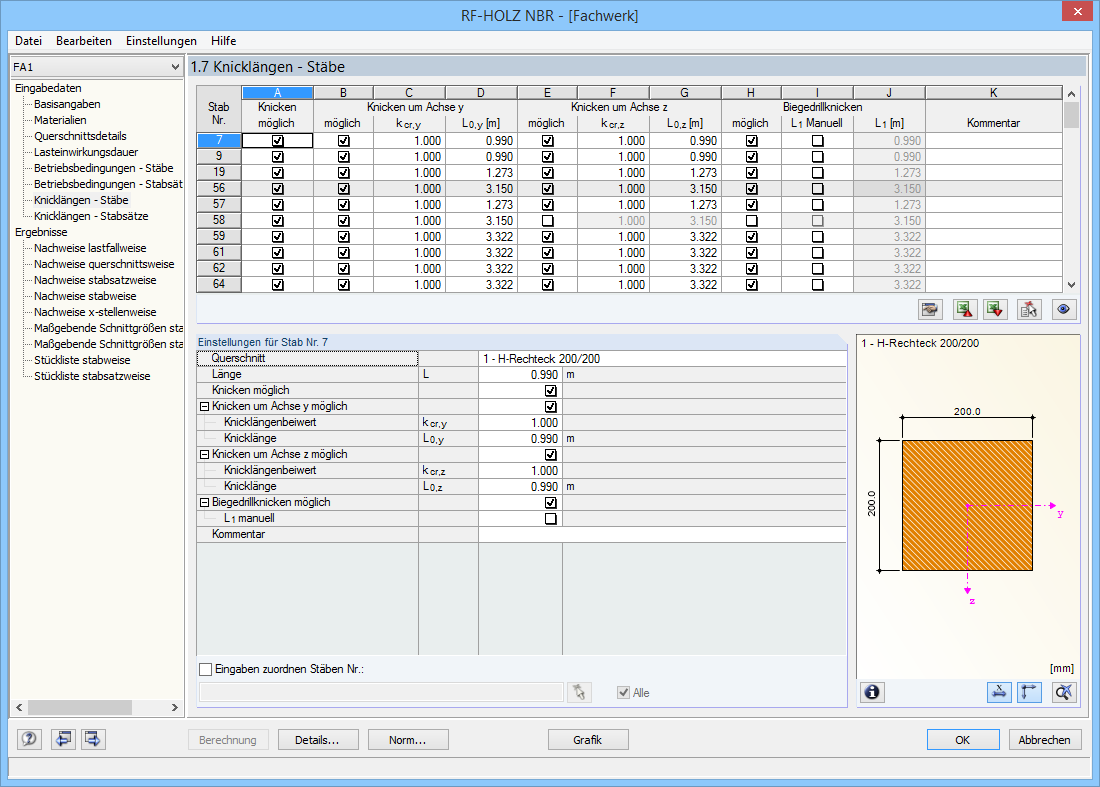
Task: Click the orange cross-section graphic
Action: (967, 505)
